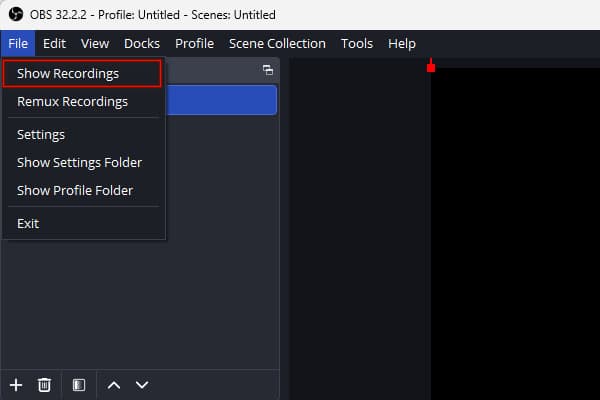
Task: Click Exit in the File menu
Action: tap(84, 224)
